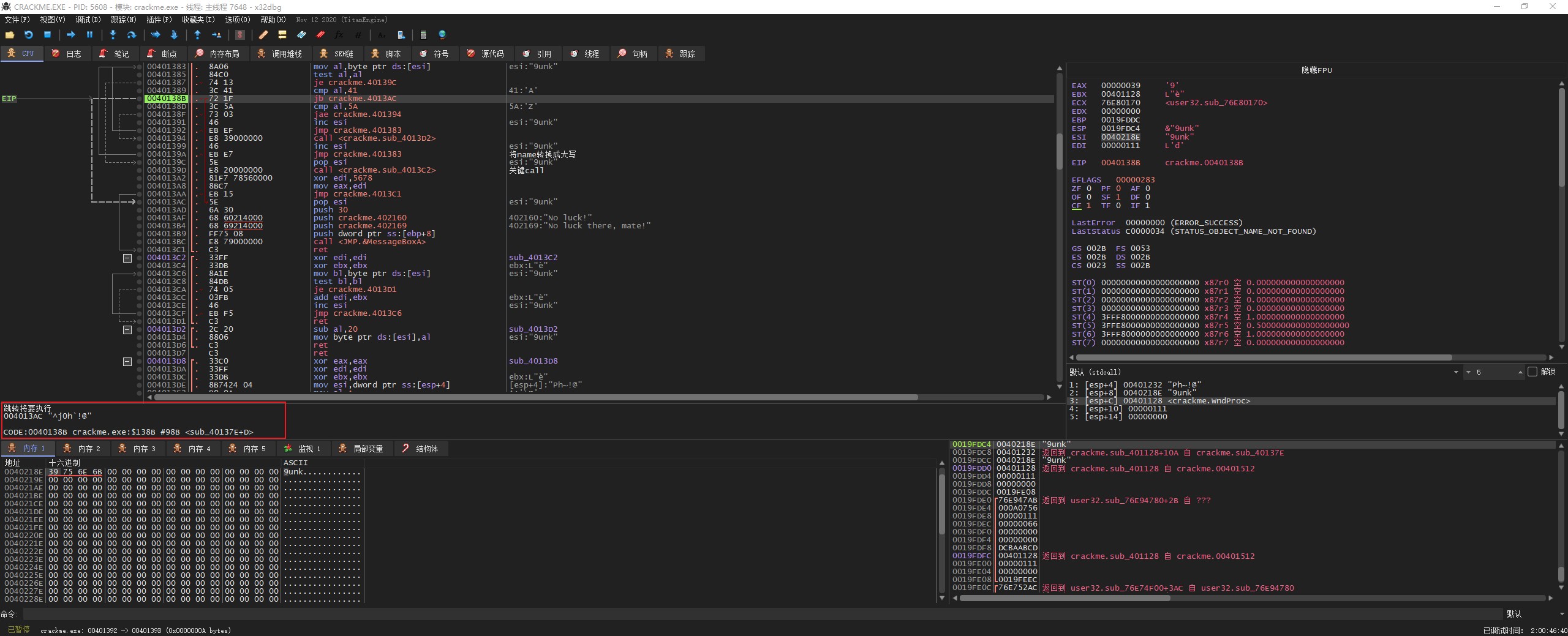The height and width of the screenshot is (636, 1568).
Task: Enable the 解锁 checkbox
Action: pyautogui.click(x=1532, y=372)
